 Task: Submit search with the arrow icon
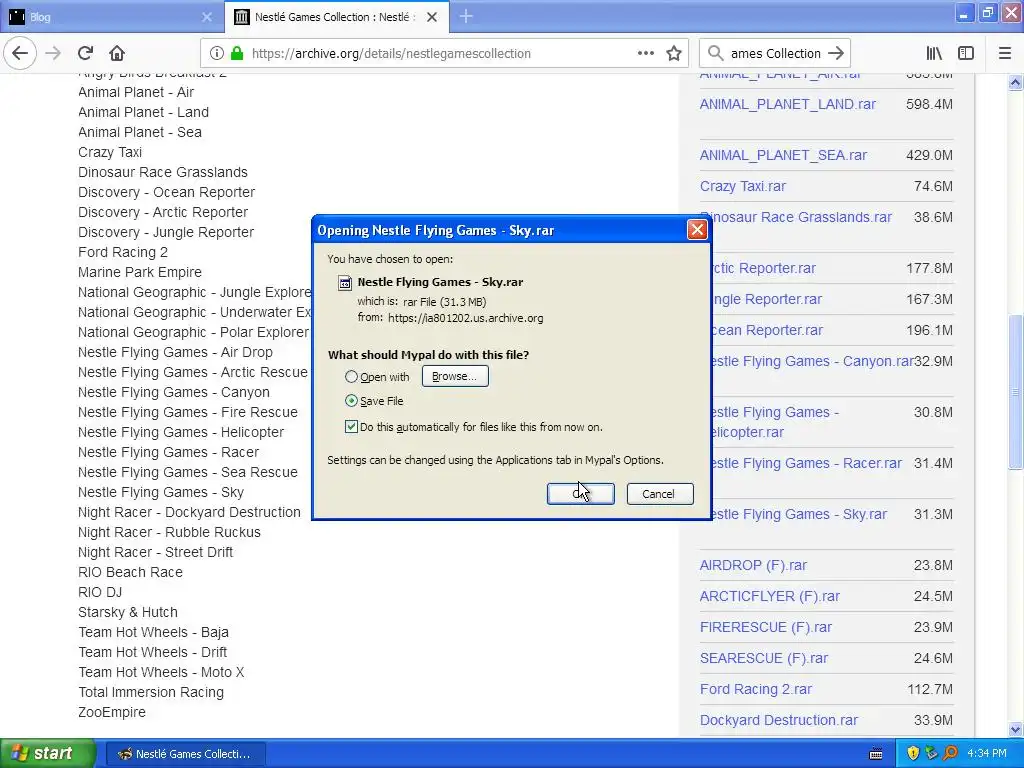pyautogui.click(x=835, y=54)
